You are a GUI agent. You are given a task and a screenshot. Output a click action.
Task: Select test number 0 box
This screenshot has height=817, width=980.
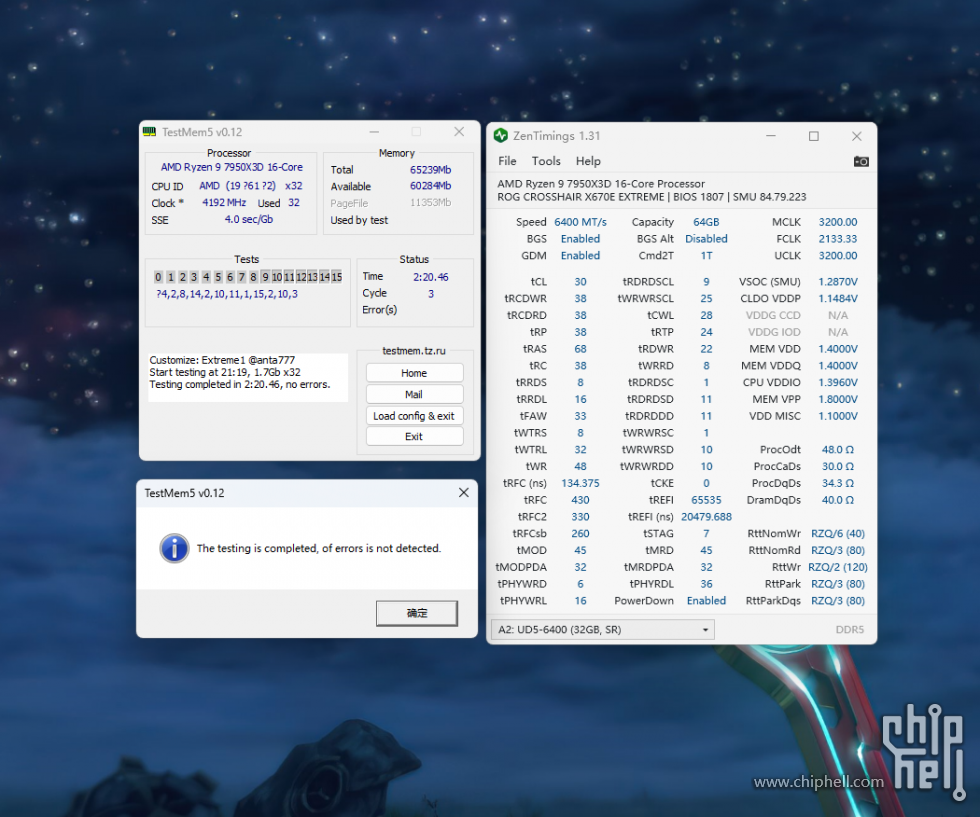[158, 277]
